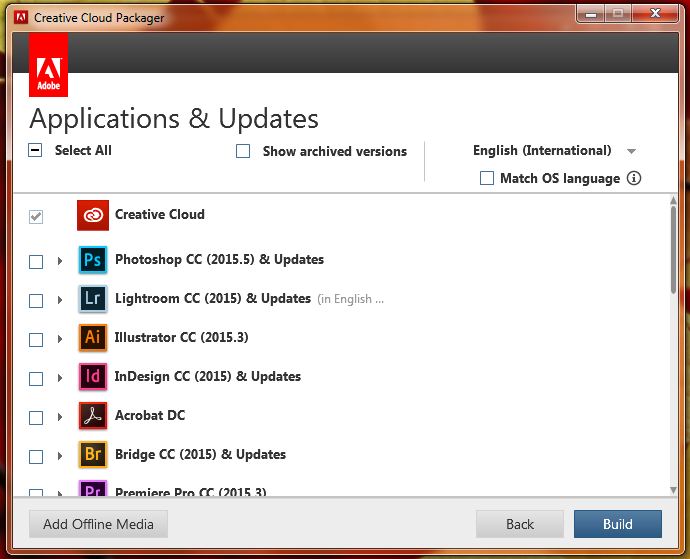Image resolution: width=690 pixels, height=559 pixels.
Task: Select 'InDesign CC (2015) & Updates' text
Action: (x=208, y=376)
